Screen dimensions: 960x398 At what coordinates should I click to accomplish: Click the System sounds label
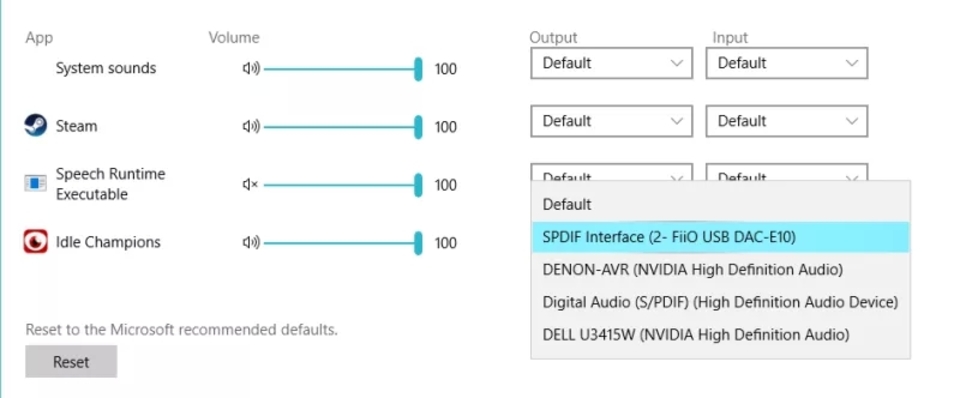point(106,68)
